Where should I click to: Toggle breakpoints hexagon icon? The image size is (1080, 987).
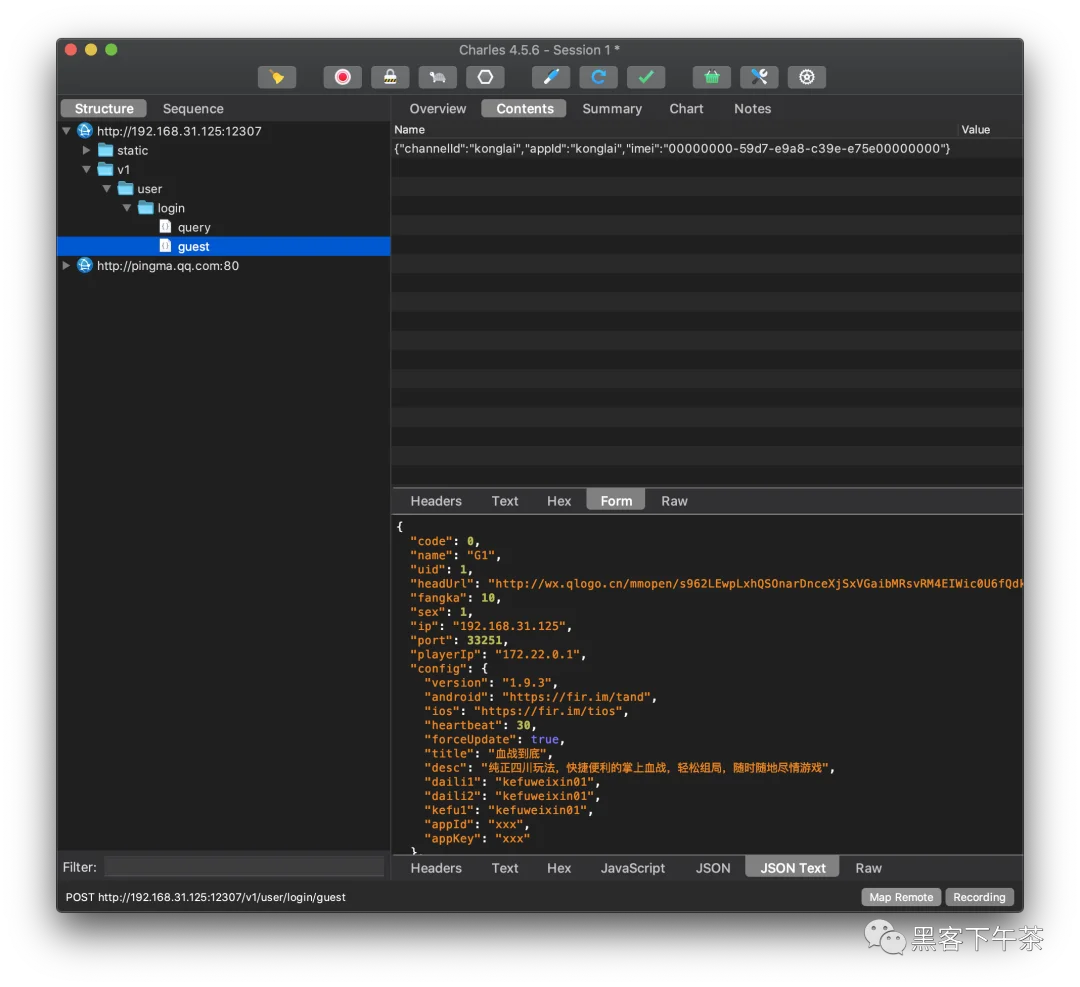(x=485, y=77)
